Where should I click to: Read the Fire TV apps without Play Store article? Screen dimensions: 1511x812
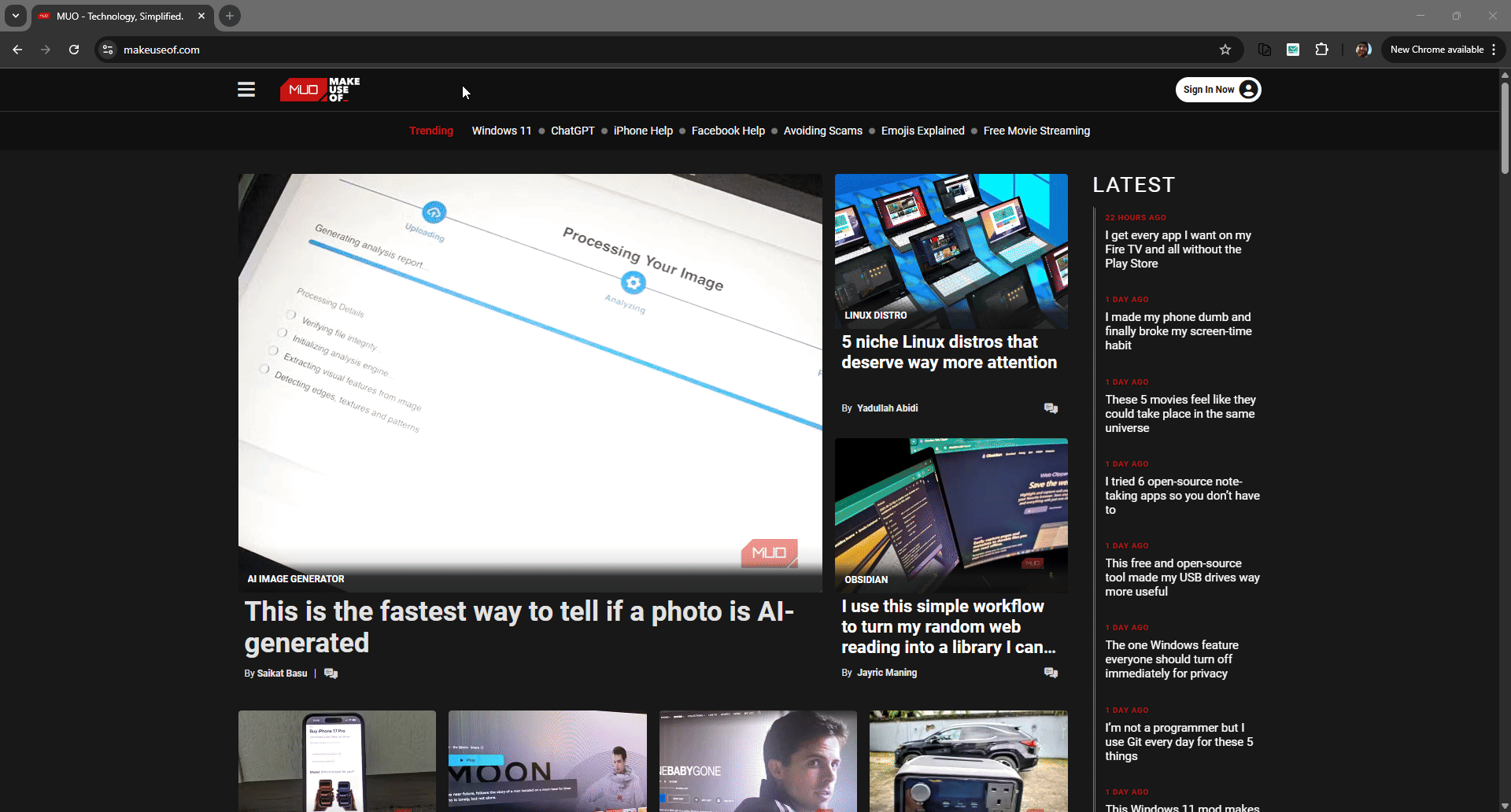(1178, 249)
